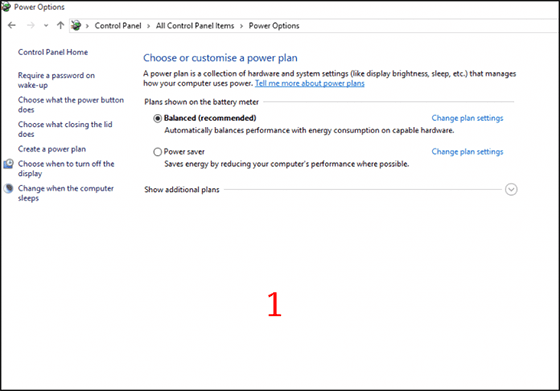Viewport: 560px width, 391px height.
Task: Open All Control Panel Items breadcrumb
Action: click(x=195, y=26)
